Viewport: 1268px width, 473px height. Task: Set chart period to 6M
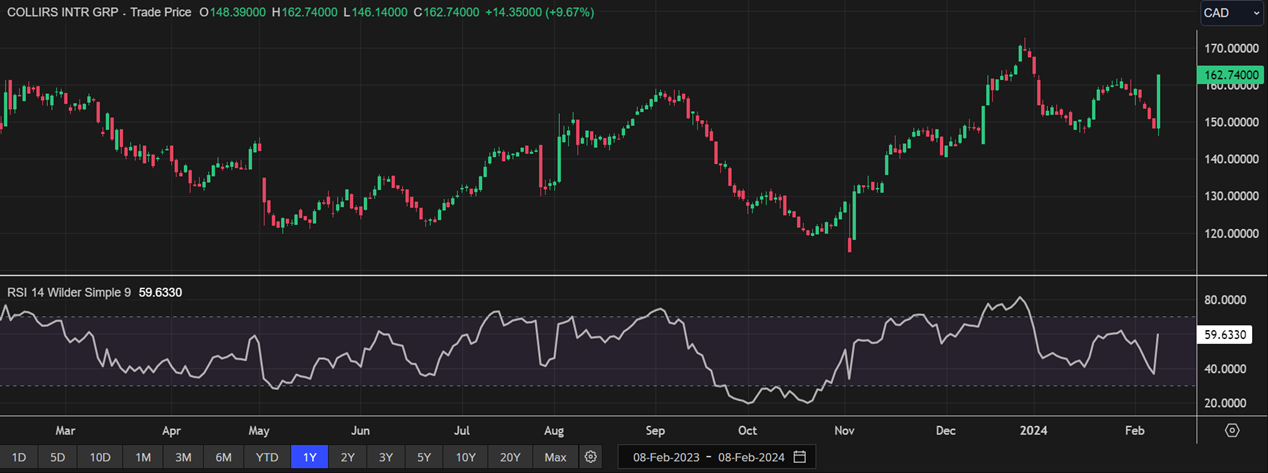(x=224, y=457)
